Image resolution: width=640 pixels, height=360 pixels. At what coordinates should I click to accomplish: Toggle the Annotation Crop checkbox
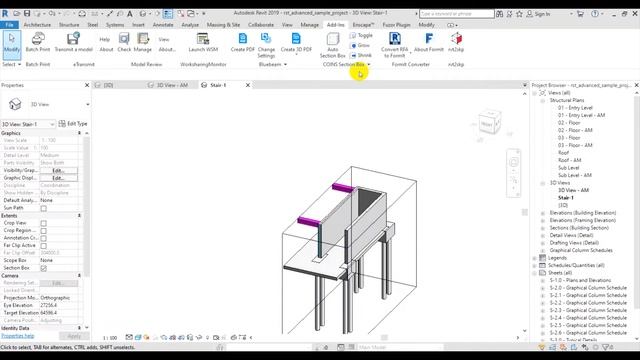44,238
